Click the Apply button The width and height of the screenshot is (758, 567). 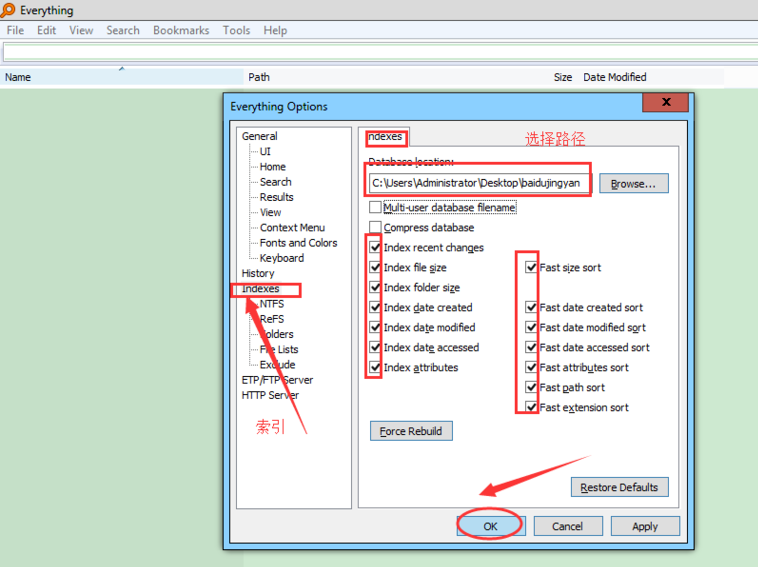coord(645,526)
